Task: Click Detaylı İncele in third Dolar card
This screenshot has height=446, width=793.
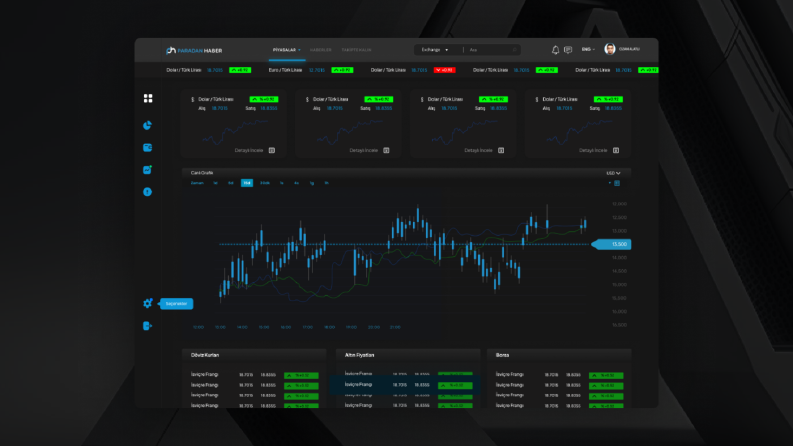Action: point(478,150)
